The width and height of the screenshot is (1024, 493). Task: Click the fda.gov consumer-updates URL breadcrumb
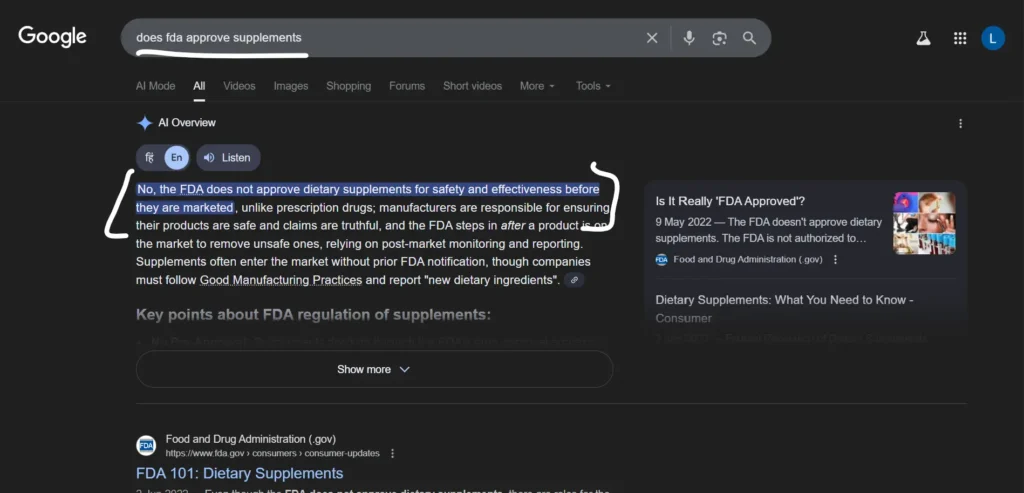pyautogui.click(x=272, y=453)
